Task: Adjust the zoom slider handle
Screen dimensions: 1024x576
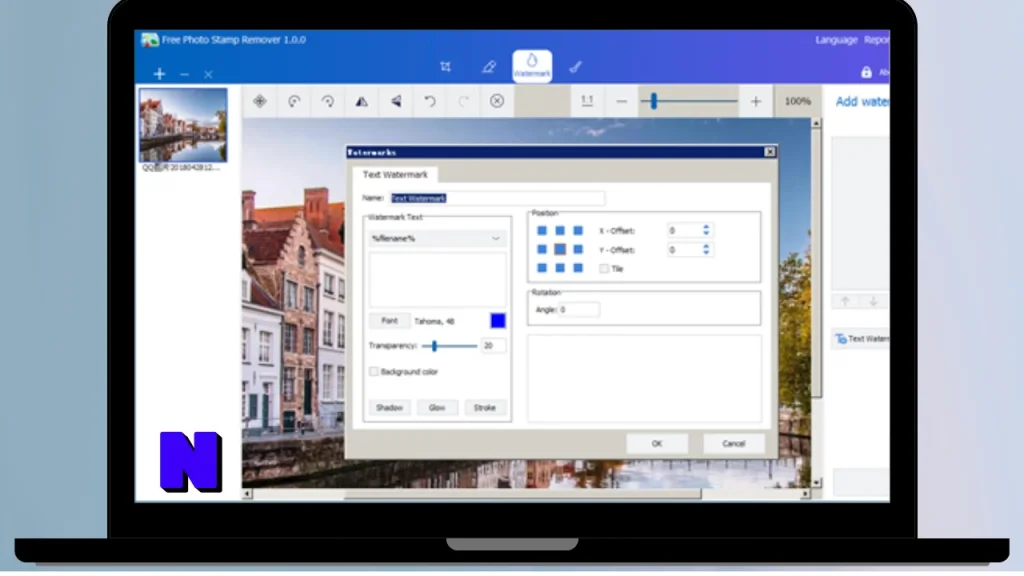Action: point(654,101)
